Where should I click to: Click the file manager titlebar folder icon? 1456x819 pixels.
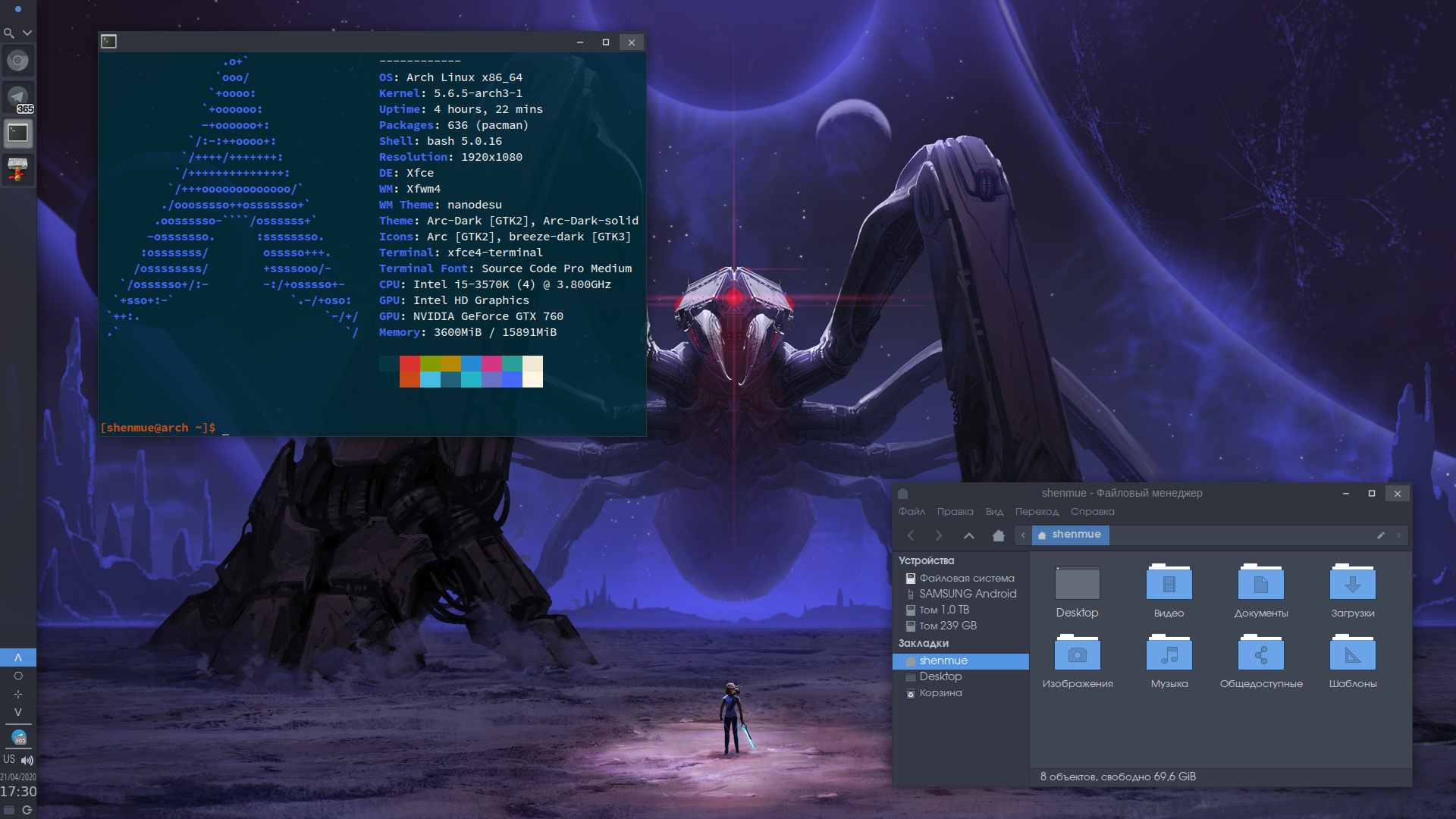[x=903, y=494]
